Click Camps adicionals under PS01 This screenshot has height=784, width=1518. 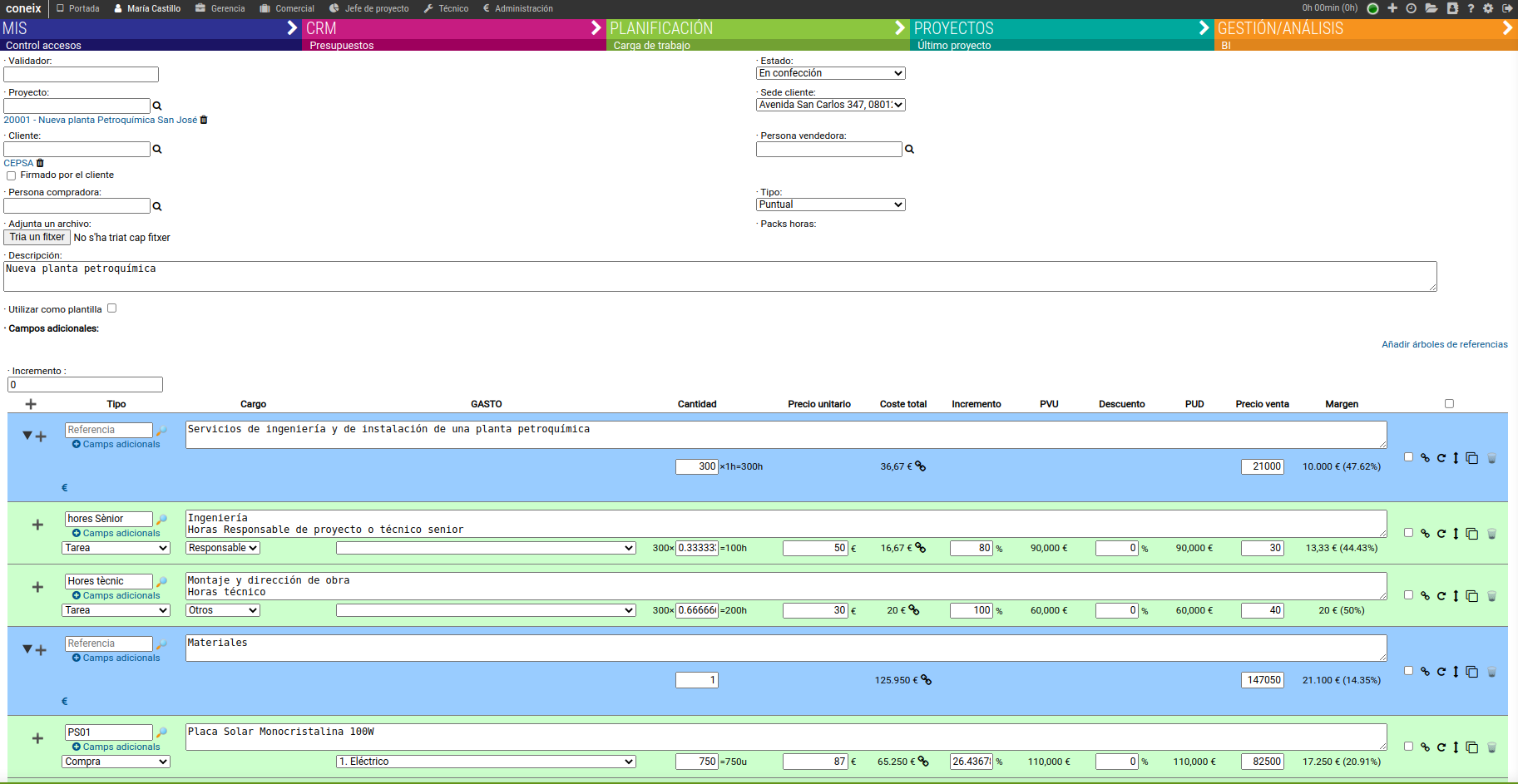click(x=116, y=747)
